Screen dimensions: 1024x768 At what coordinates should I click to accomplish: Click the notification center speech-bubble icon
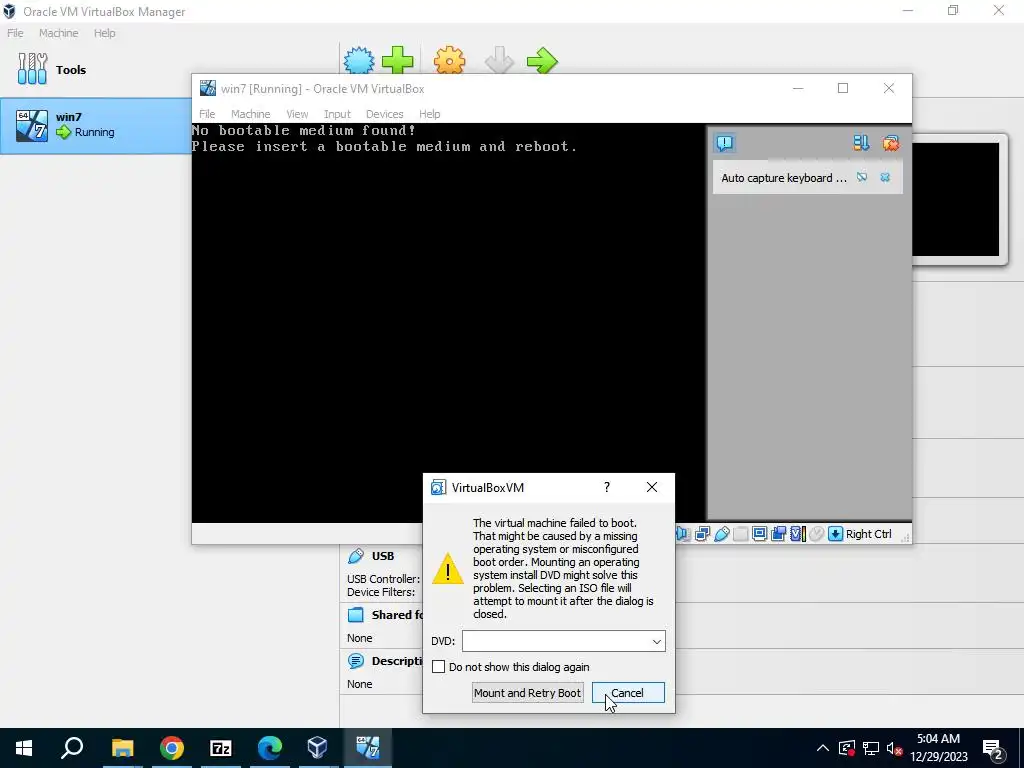pos(724,143)
